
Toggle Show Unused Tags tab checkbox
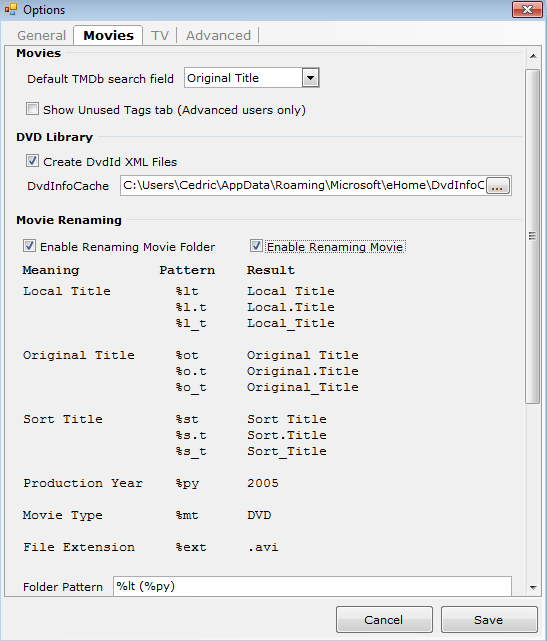click(32, 109)
